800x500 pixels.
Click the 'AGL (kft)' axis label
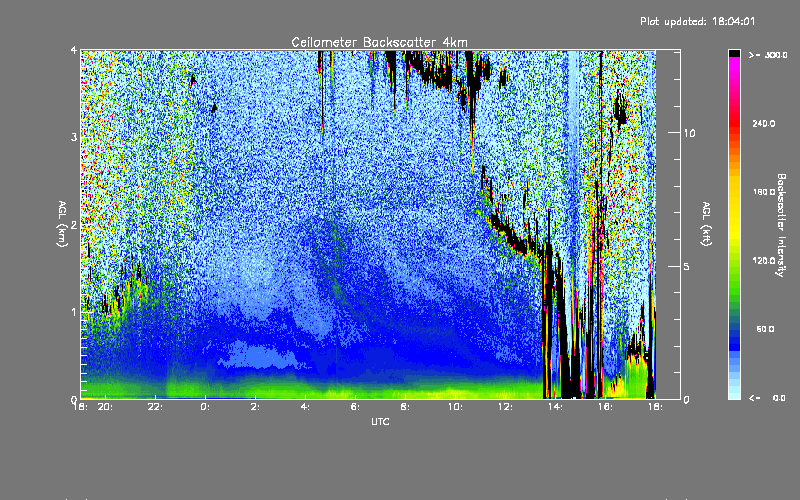(x=707, y=224)
